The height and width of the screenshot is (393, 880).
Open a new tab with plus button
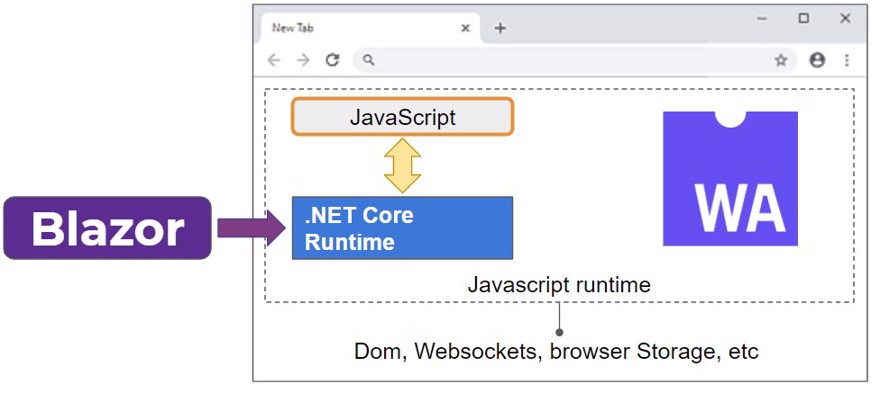tap(500, 28)
